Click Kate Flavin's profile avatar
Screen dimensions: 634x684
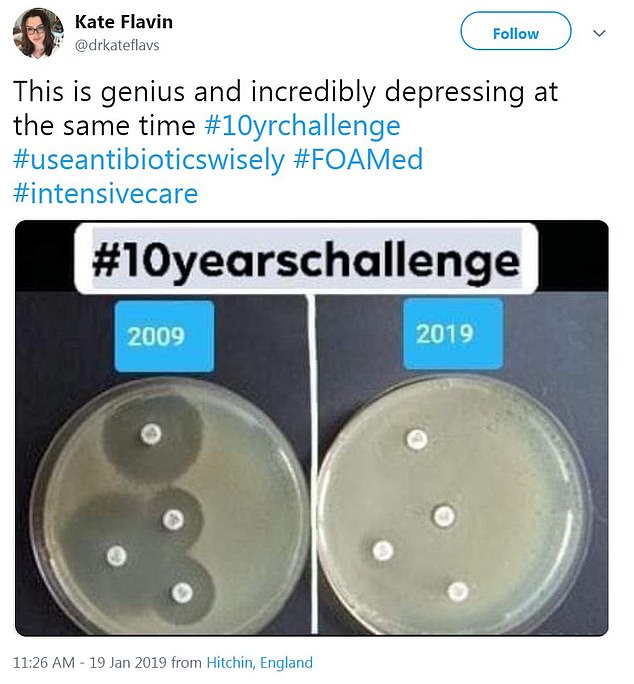[x=38, y=32]
